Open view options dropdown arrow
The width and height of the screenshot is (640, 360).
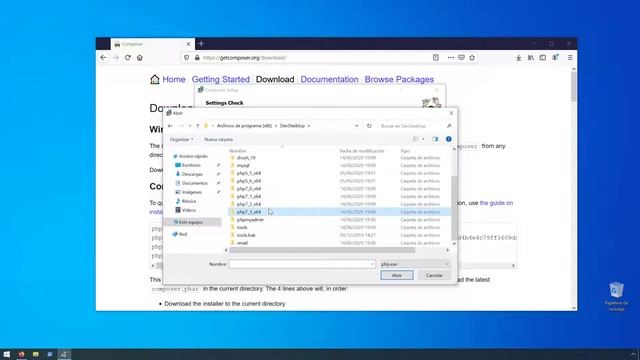[423, 139]
